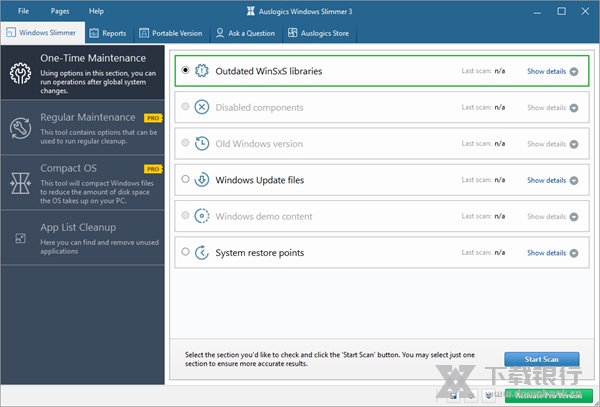Select the Outdated WinSxS libraries radio button
The height and width of the screenshot is (407, 600).
186,71
